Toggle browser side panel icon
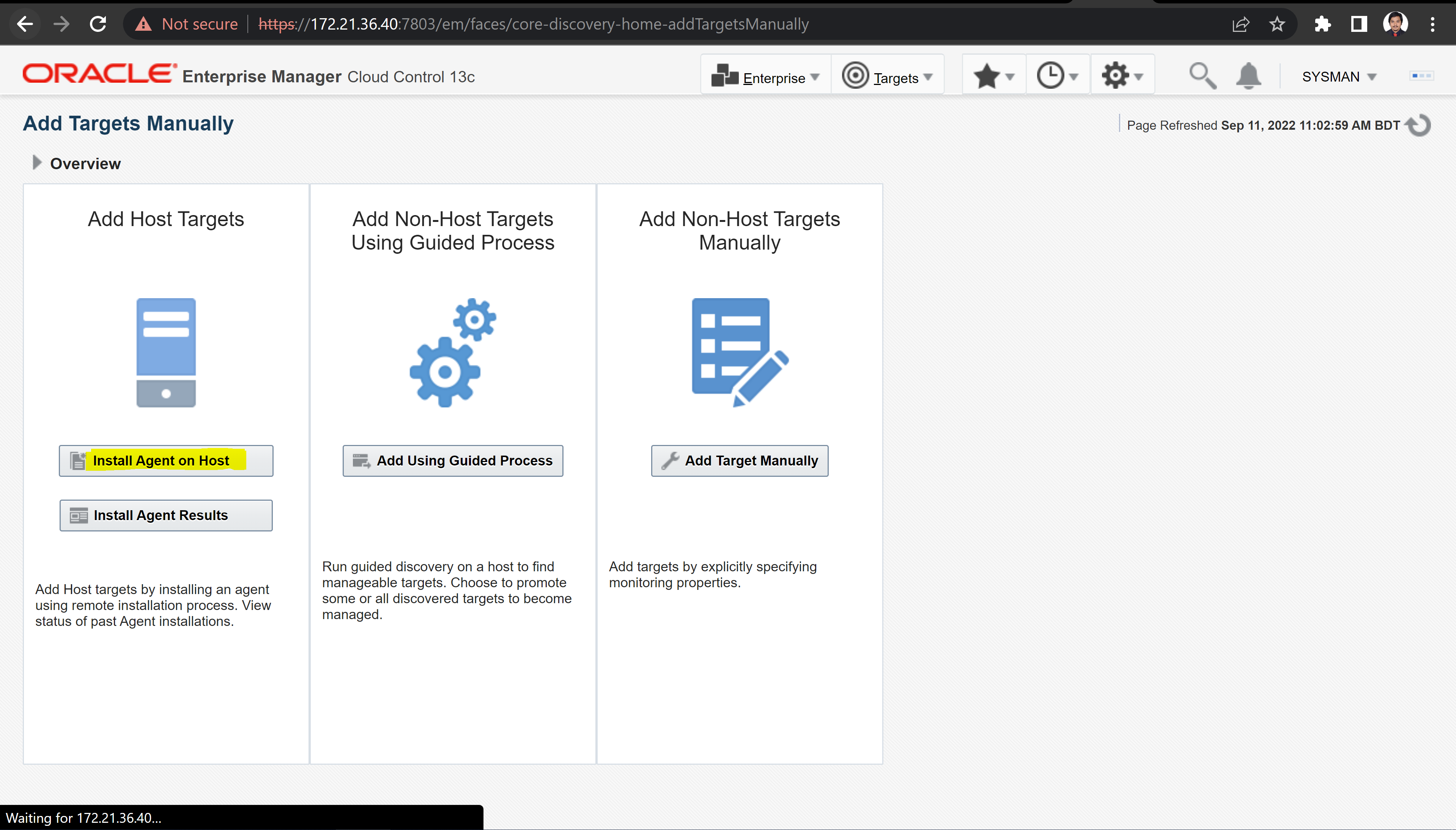This screenshot has width=1456, height=830. pyautogui.click(x=1359, y=24)
